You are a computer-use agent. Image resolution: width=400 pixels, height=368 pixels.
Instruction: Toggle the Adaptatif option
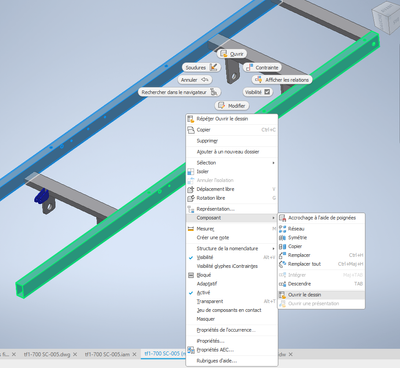pos(232,284)
